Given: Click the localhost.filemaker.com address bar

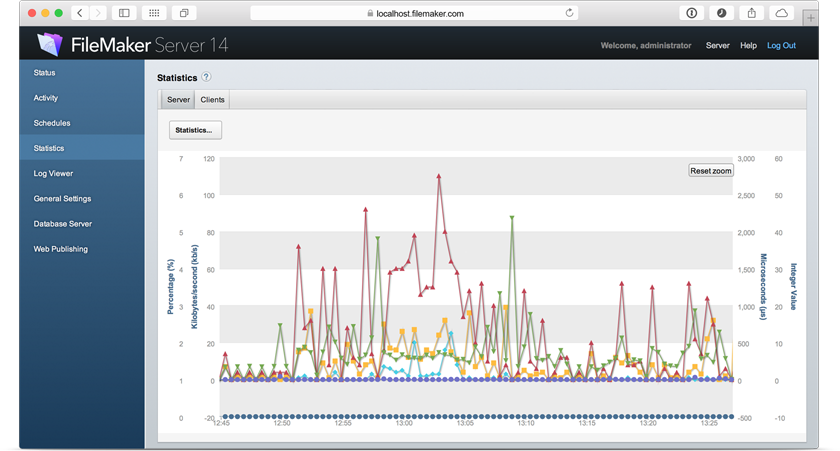Looking at the screenshot, I should coord(415,13).
